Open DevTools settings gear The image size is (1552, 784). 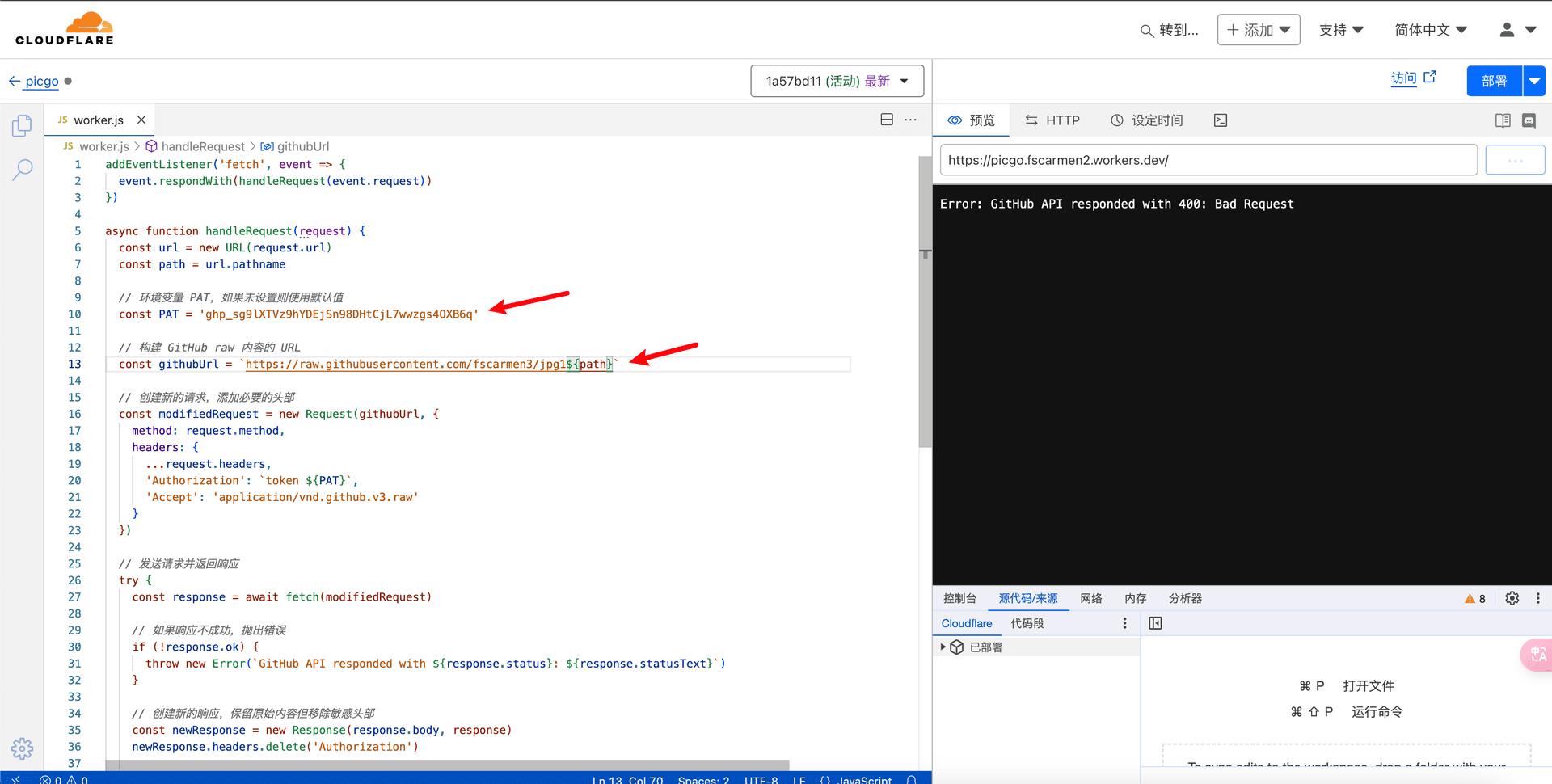pos(1512,598)
